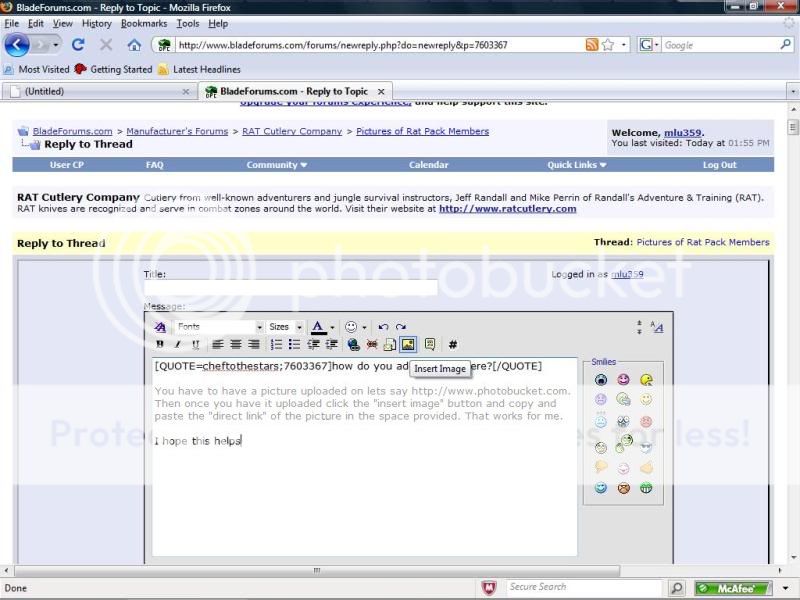The height and width of the screenshot is (600, 800).
Task: Undo the last edit in editor
Action: tap(384, 327)
